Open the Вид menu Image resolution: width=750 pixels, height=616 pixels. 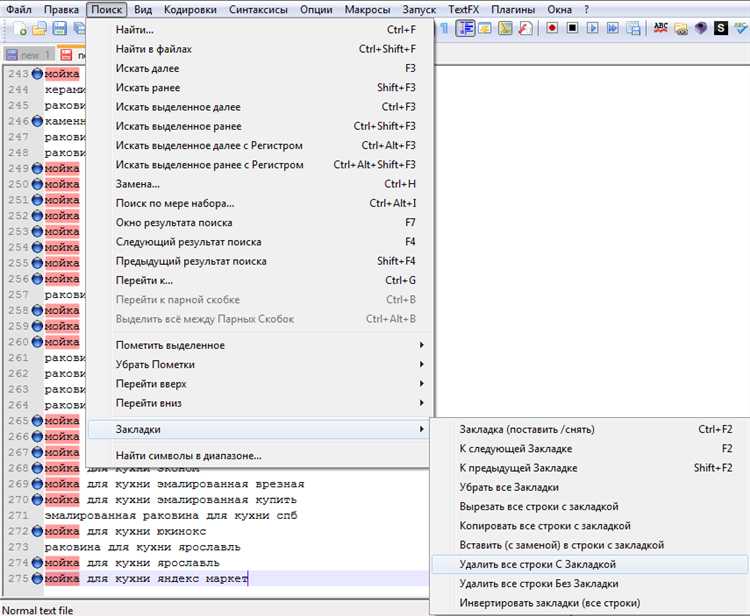(x=143, y=10)
